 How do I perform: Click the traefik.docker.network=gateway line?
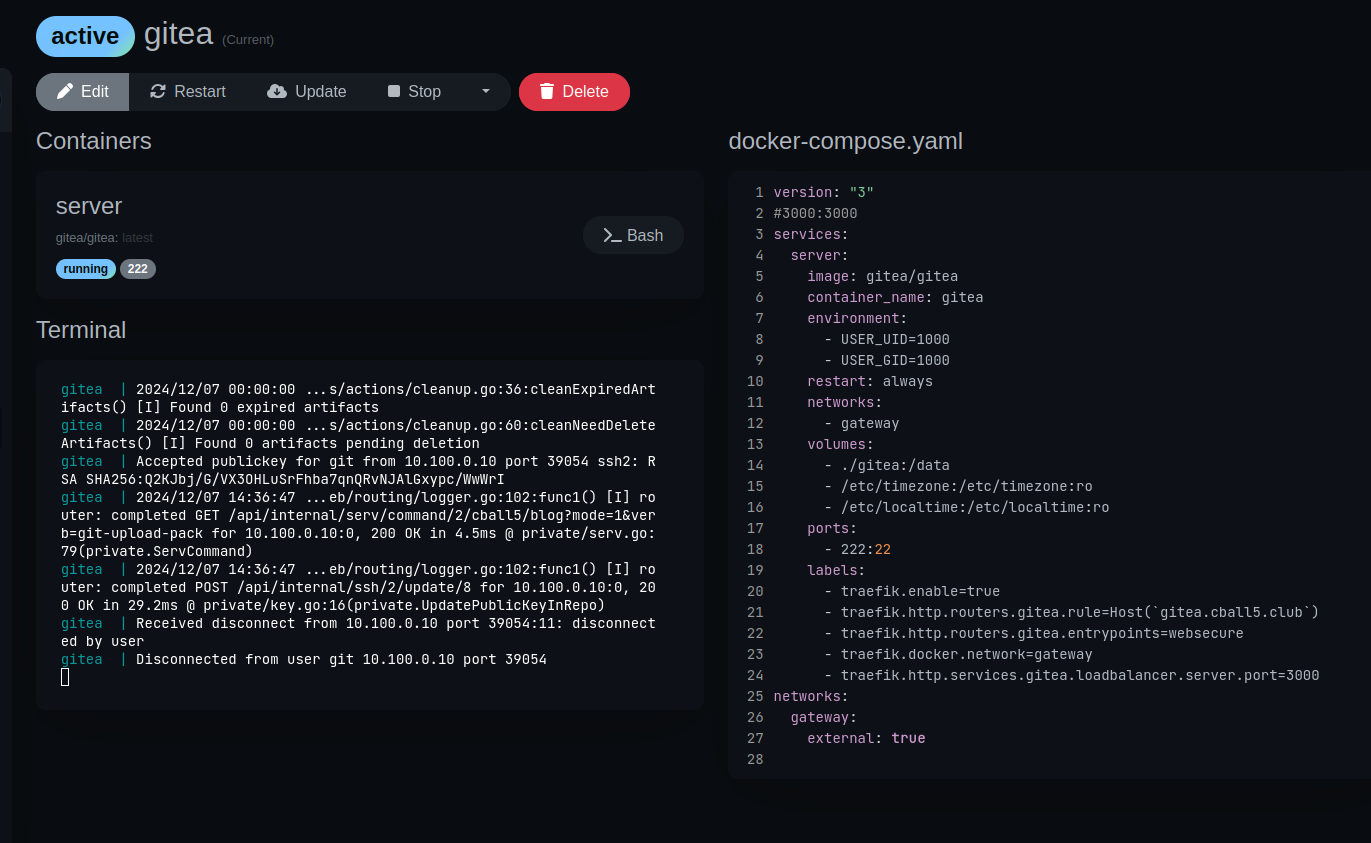pos(958,654)
